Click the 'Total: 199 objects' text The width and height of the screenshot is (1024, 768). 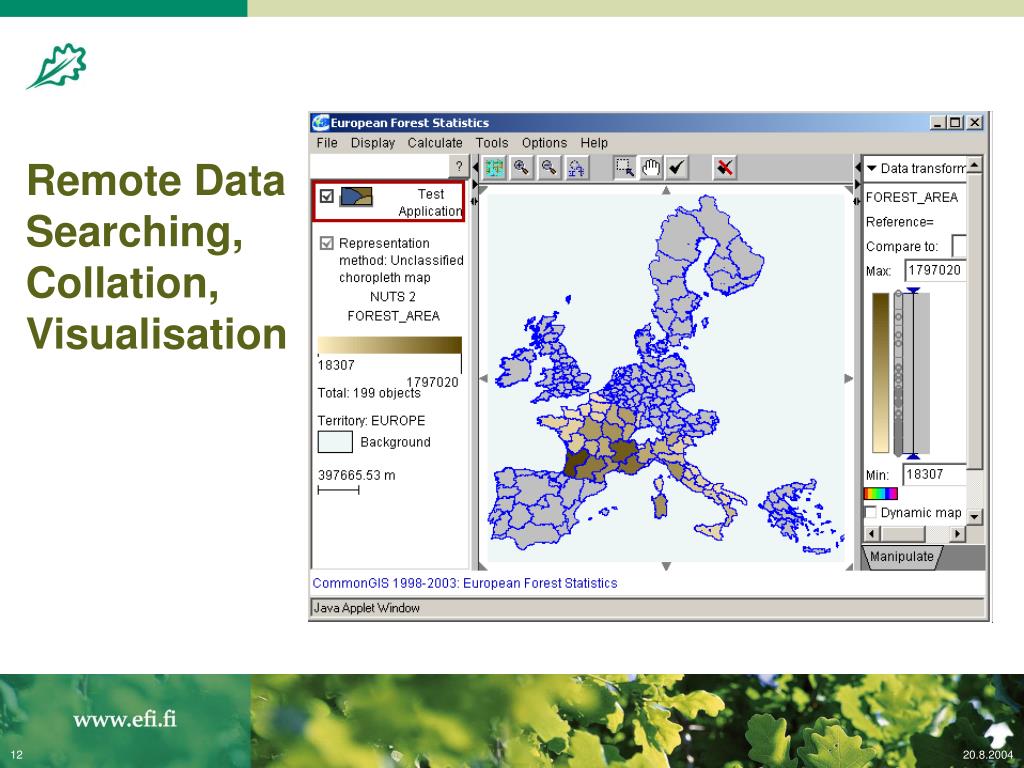click(369, 393)
